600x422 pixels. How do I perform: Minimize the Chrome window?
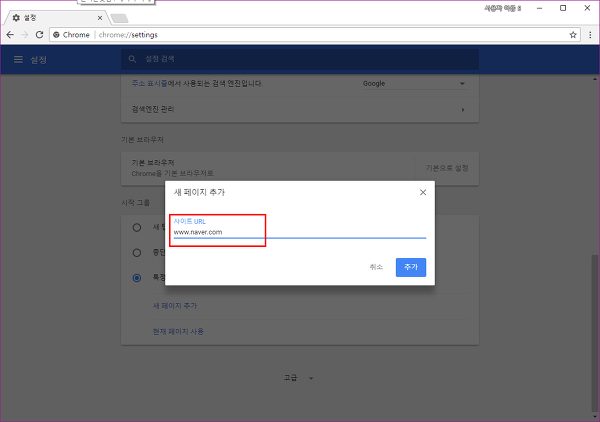pyautogui.click(x=540, y=8)
